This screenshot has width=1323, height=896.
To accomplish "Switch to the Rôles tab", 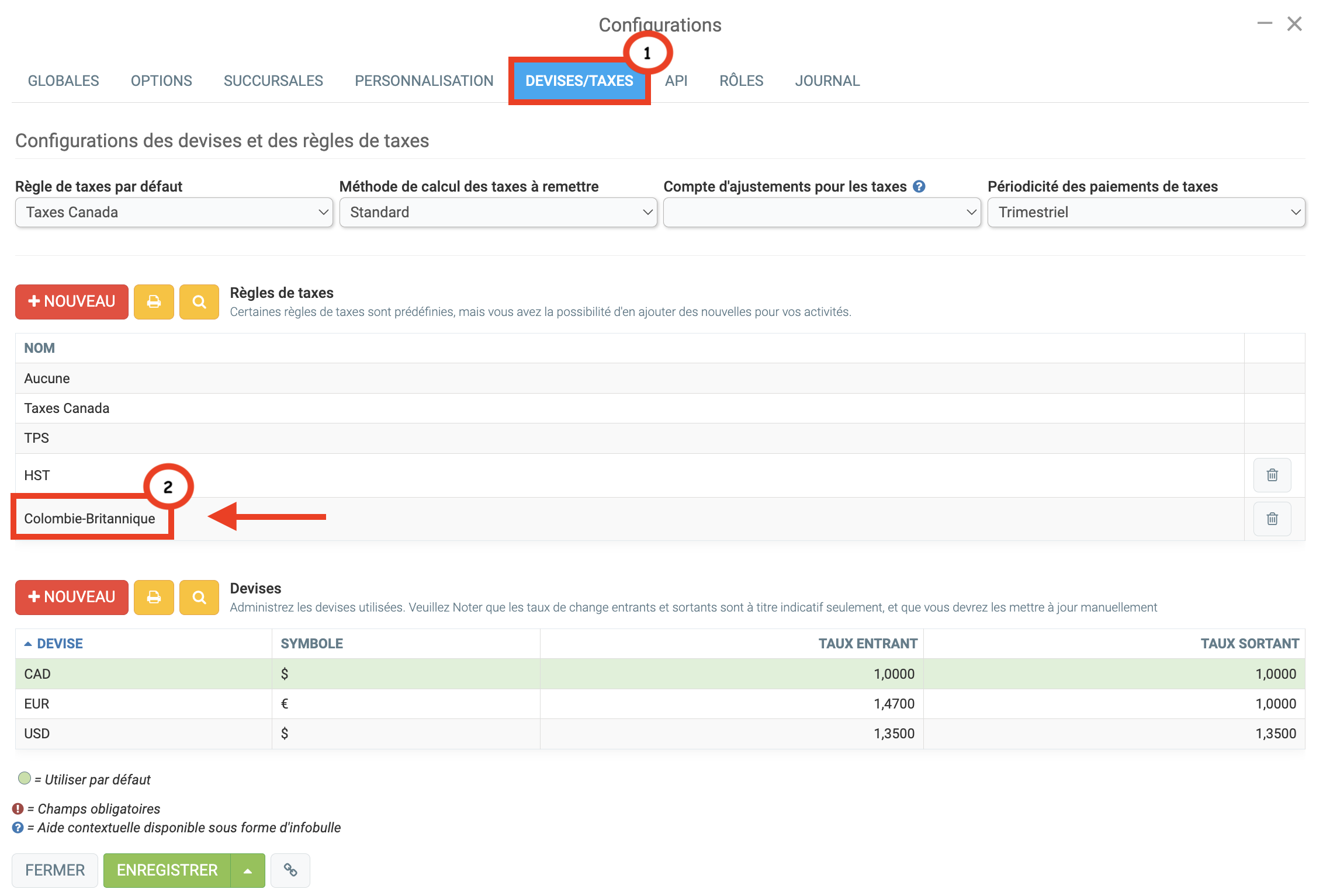I will 741,81.
